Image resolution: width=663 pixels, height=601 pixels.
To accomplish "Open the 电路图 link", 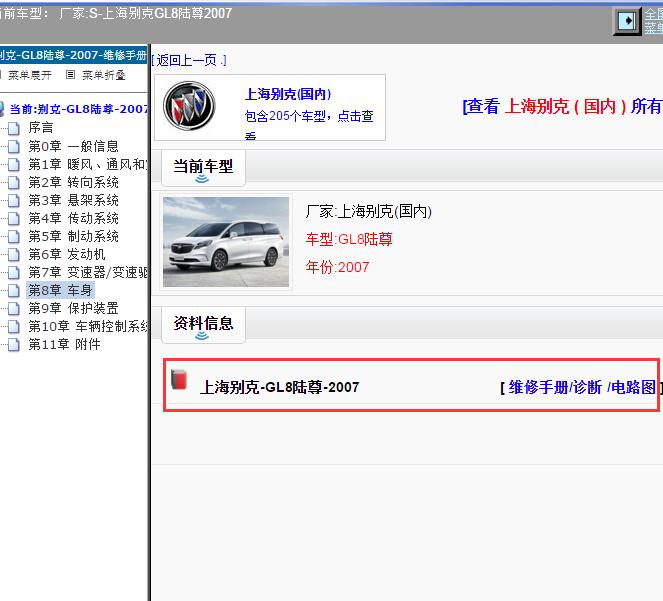I will point(634,387).
